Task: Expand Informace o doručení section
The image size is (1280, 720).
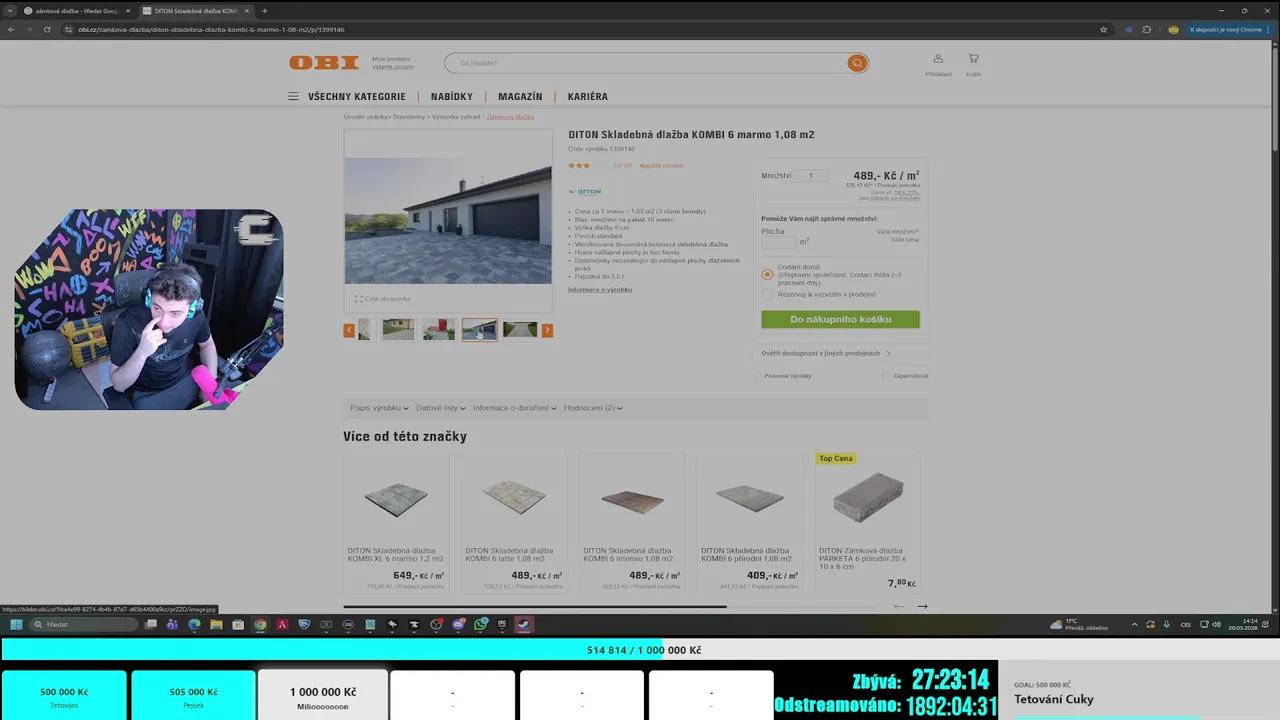Action: coord(515,408)
